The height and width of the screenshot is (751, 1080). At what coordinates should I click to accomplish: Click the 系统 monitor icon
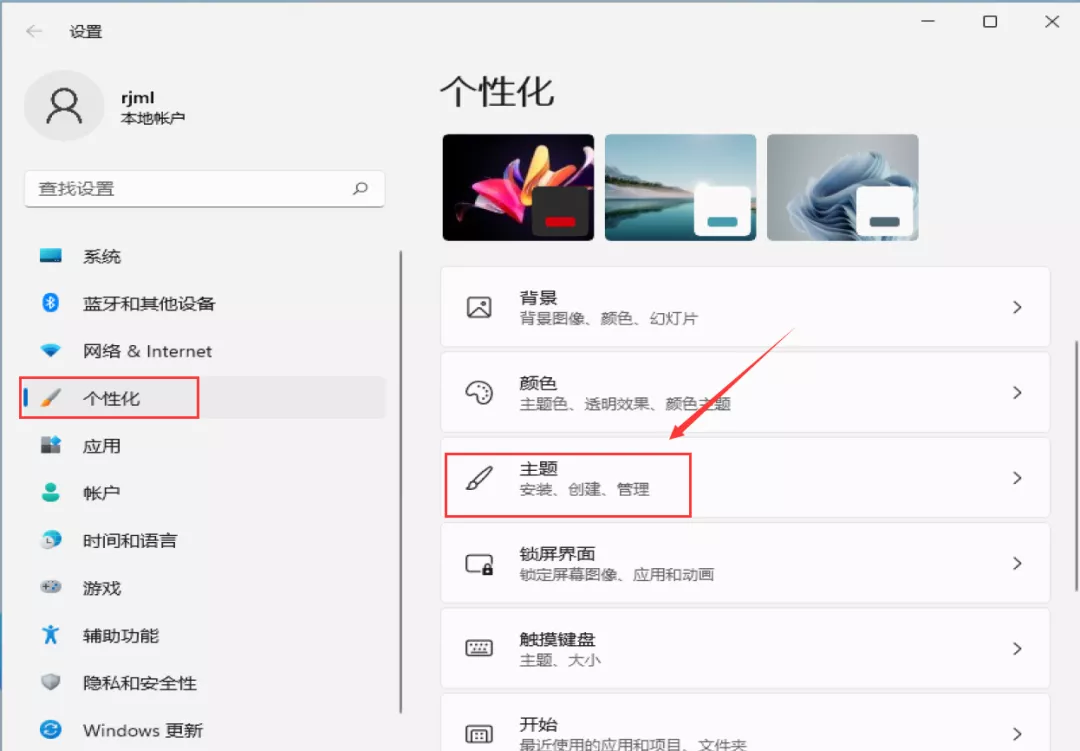tap(50, 256)
